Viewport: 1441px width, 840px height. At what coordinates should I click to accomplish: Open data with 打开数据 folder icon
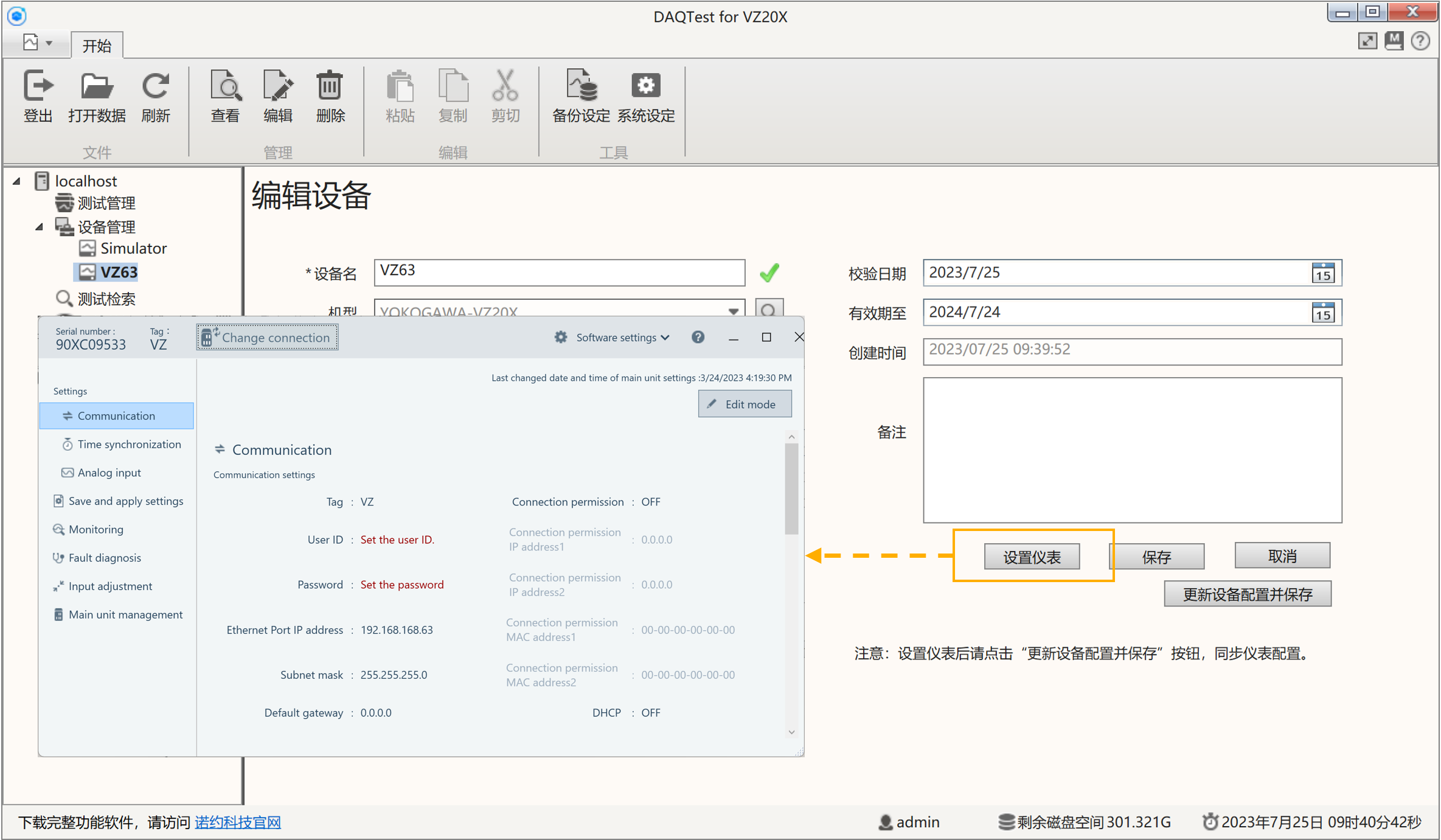(96, 86)
